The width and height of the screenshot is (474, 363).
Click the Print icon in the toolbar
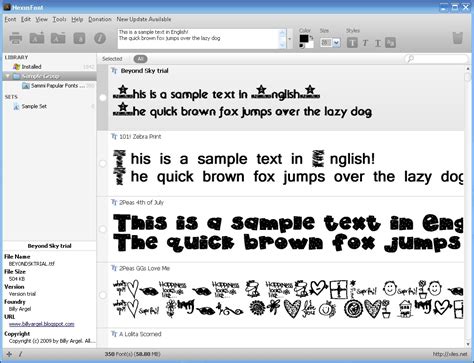click(16, 38)
